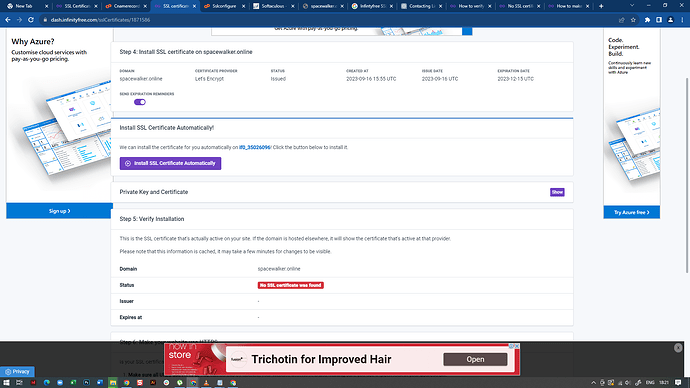Open VLC media player from taskbar
The width and height of the screenshot is (690, 388).
(206, 383)
